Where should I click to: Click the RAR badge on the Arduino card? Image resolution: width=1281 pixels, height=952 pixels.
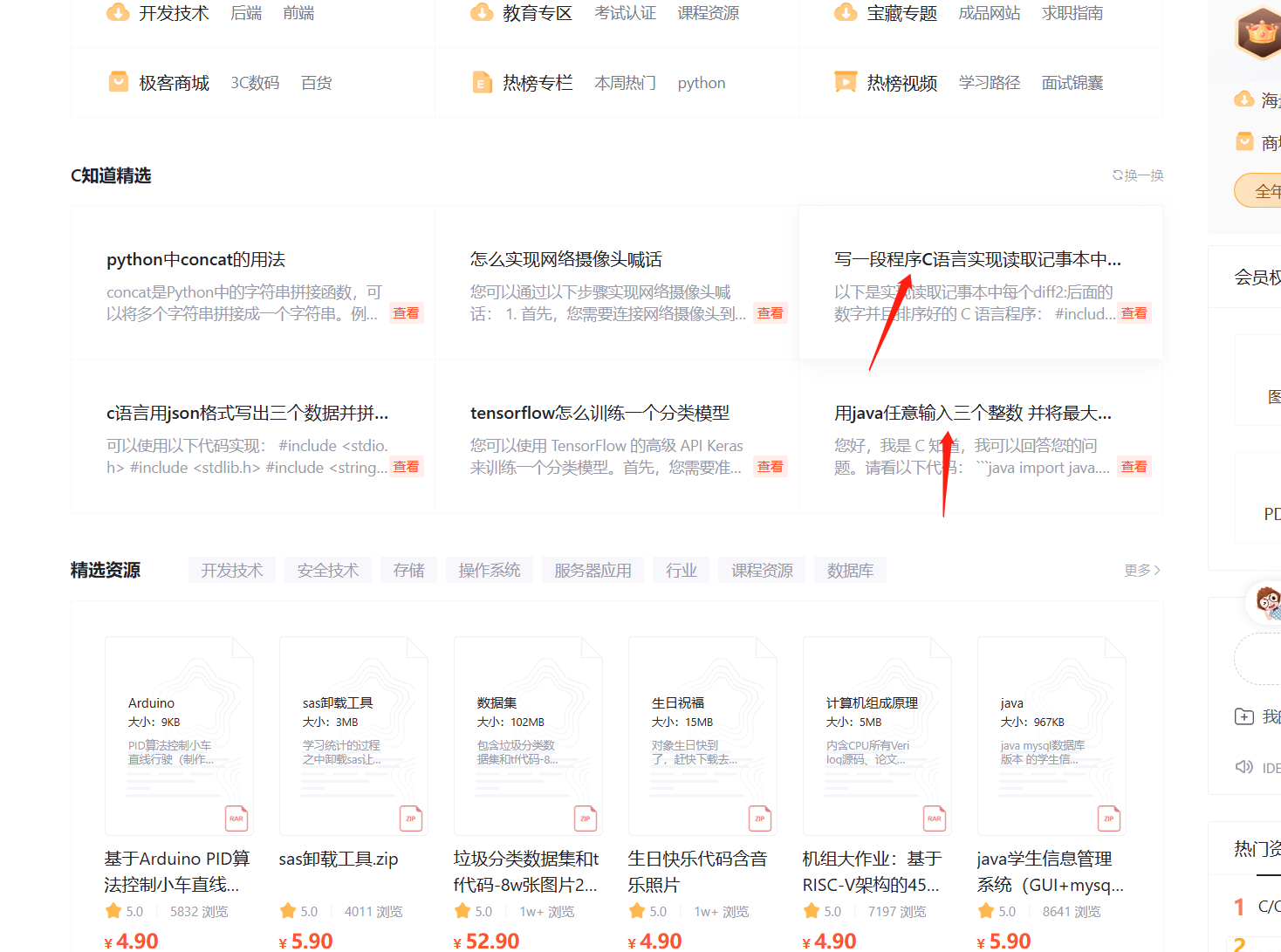pyautogui.click(x=236, y=818)
